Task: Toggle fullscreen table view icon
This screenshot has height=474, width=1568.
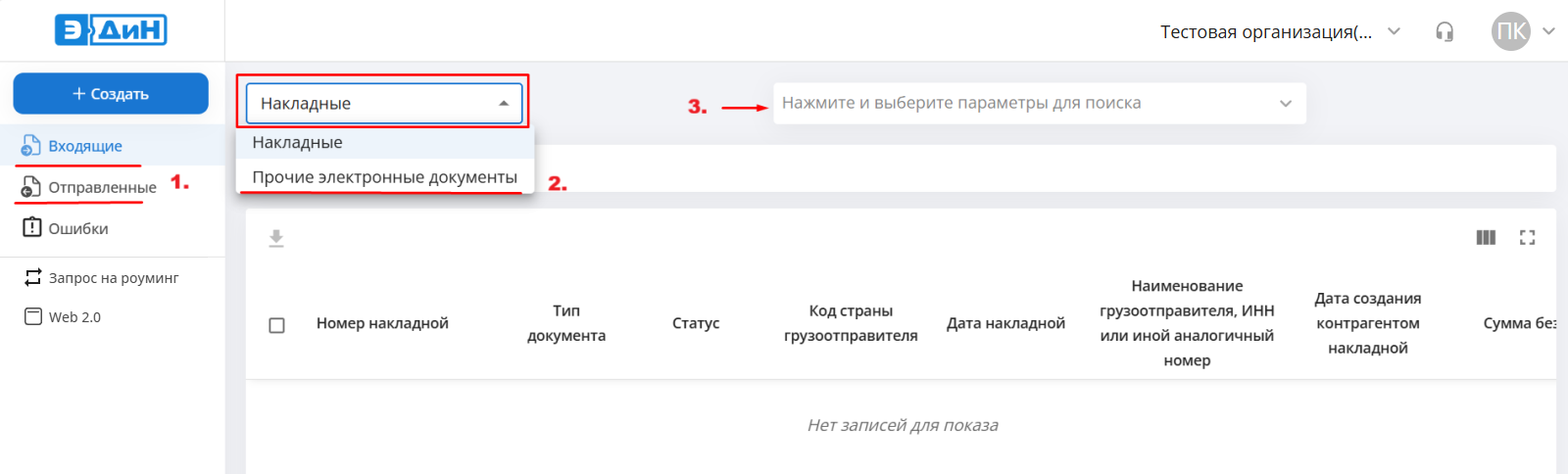Action: coord(1527,238)
